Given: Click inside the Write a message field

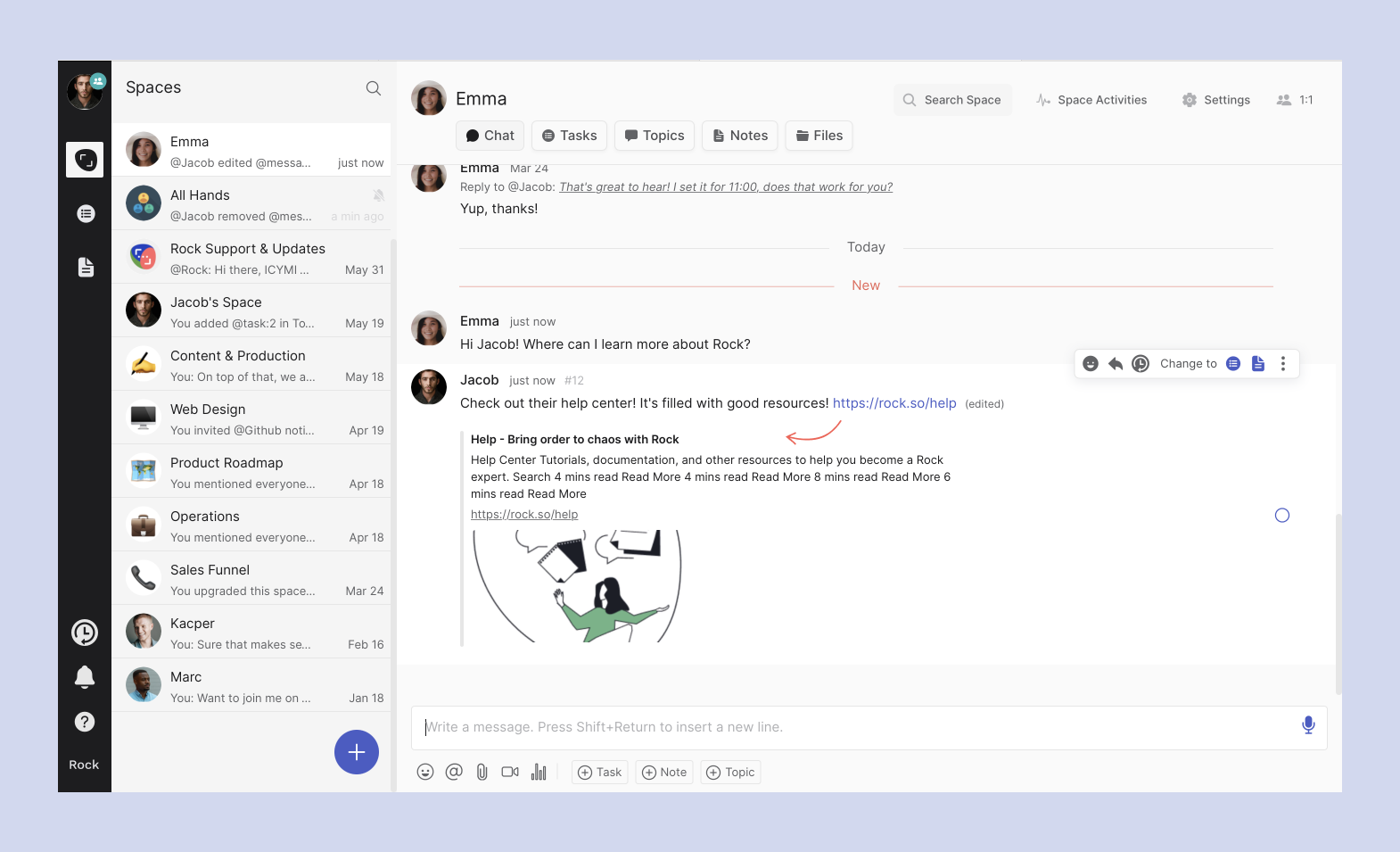Looking at the screenshot, I should coord(856,727).
